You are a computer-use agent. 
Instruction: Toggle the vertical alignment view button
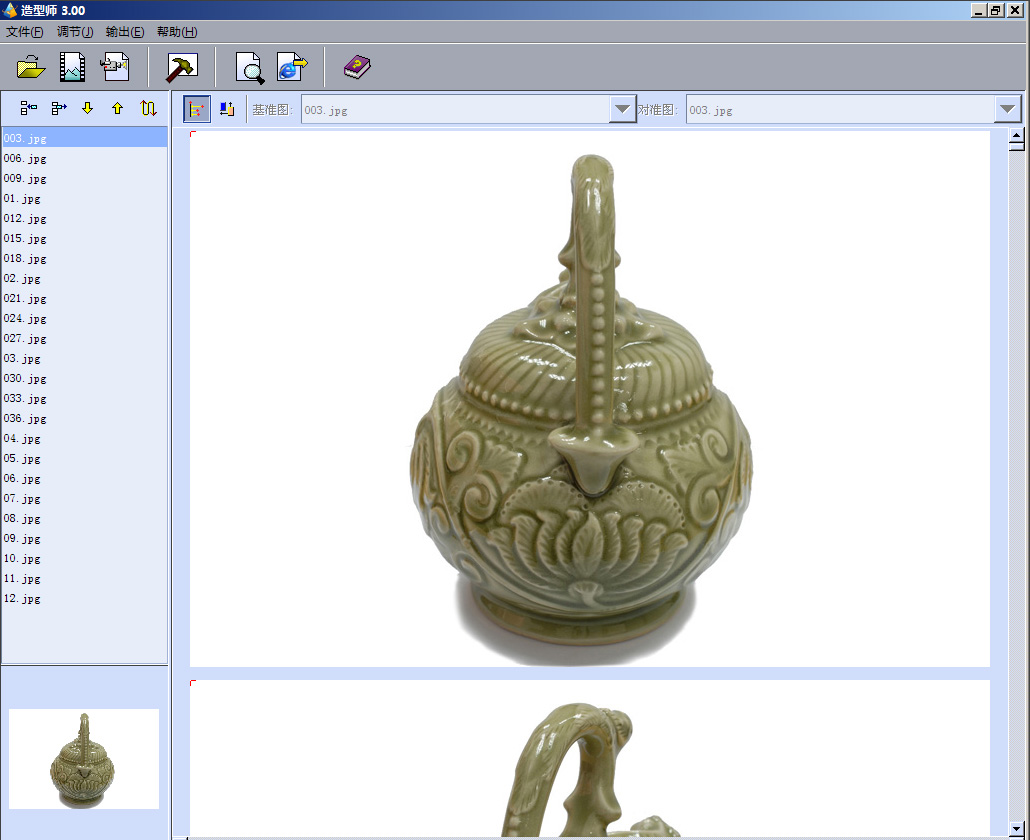pyautogui.click(x=227, y=109)
